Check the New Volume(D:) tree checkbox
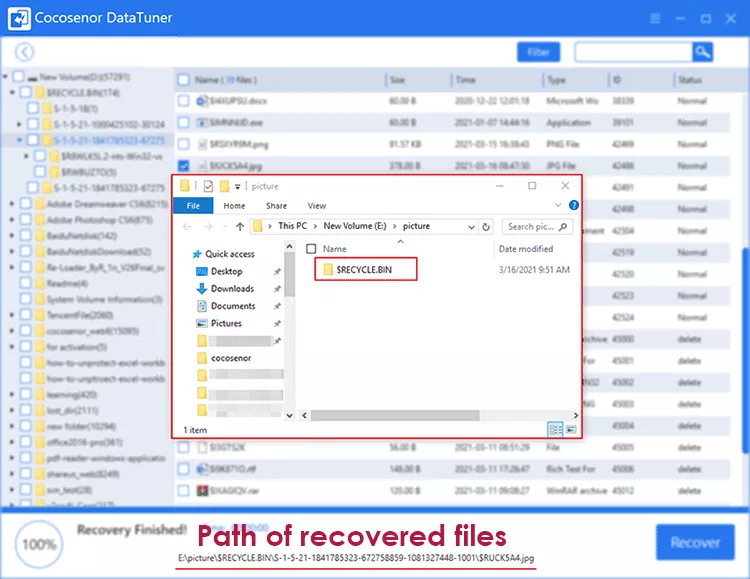 18,77
